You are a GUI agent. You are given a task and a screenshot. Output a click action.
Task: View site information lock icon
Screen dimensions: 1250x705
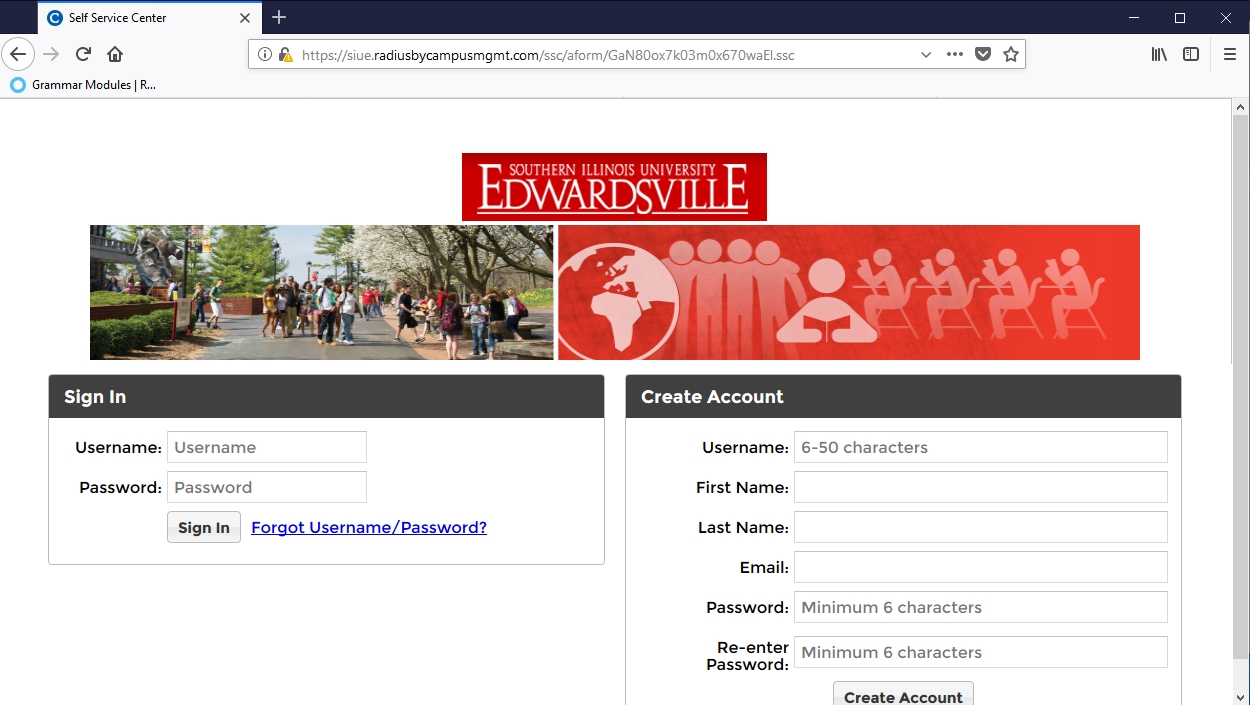tap(285, 55)
